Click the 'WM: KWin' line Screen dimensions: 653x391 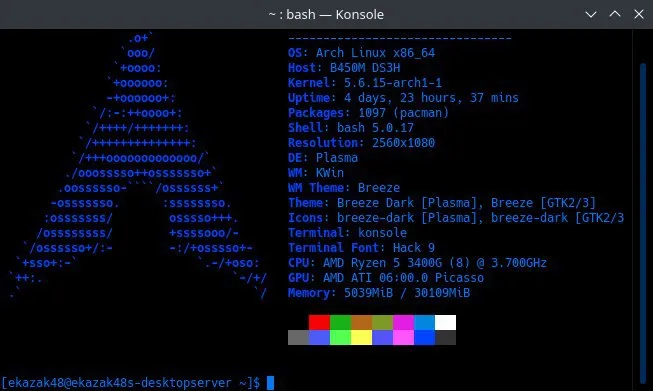pos(316,173)
